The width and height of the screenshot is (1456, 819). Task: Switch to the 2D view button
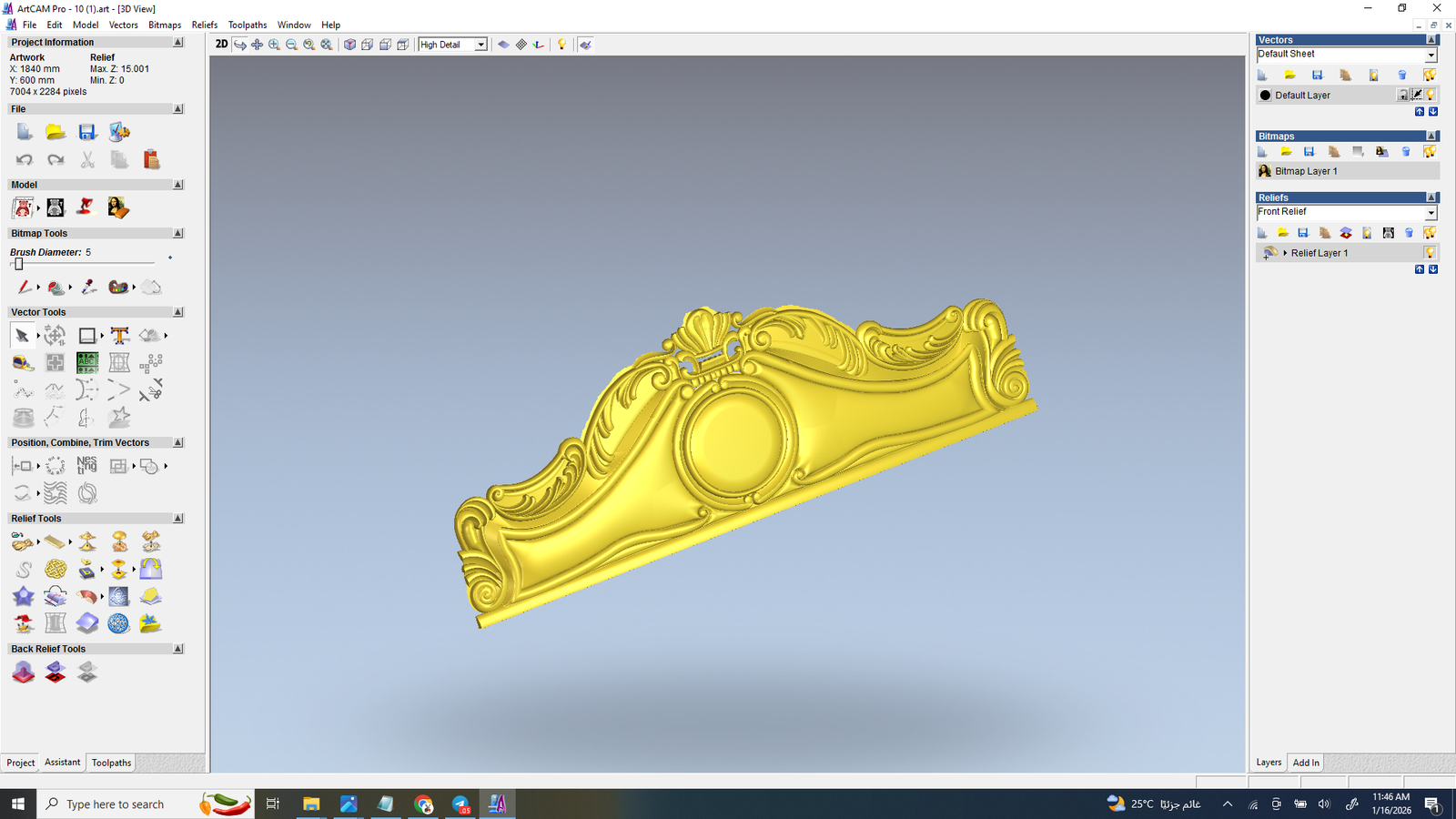coord(221,45)
